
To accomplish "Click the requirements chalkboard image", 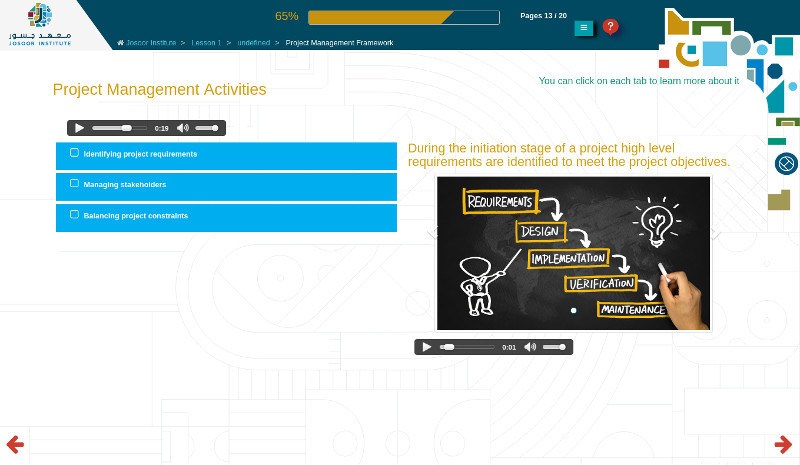I will 573,254.
